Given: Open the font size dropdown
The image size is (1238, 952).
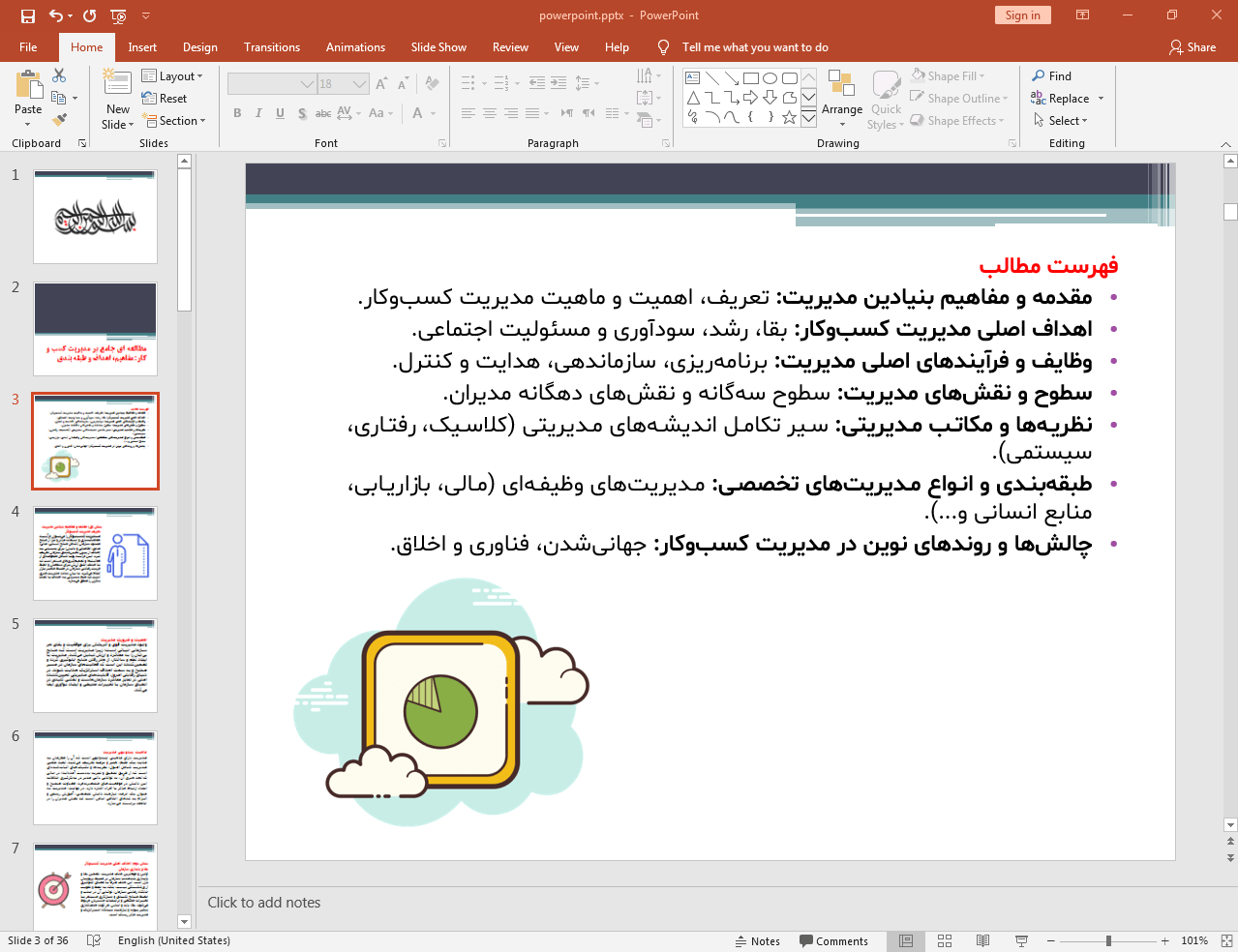Looking at the screenshot, I should tap(358, 83).
